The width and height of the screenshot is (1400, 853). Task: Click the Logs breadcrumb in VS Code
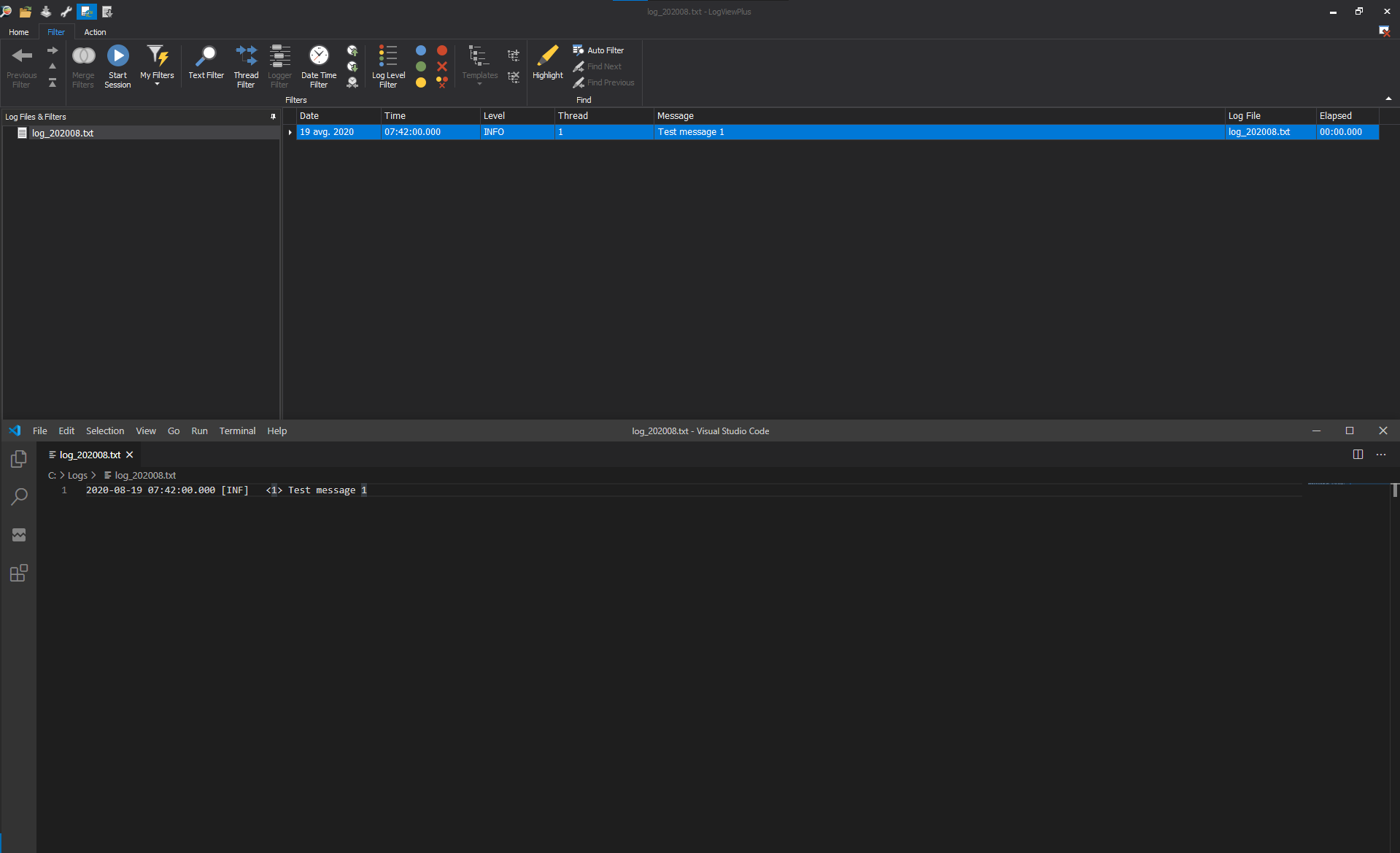[77, 476]
